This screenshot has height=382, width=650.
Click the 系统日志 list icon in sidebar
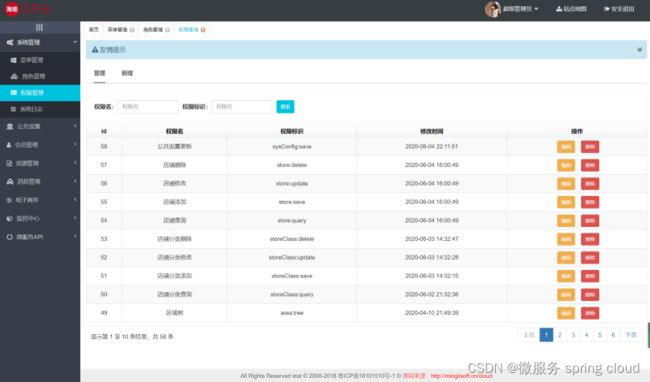point(13,109)
